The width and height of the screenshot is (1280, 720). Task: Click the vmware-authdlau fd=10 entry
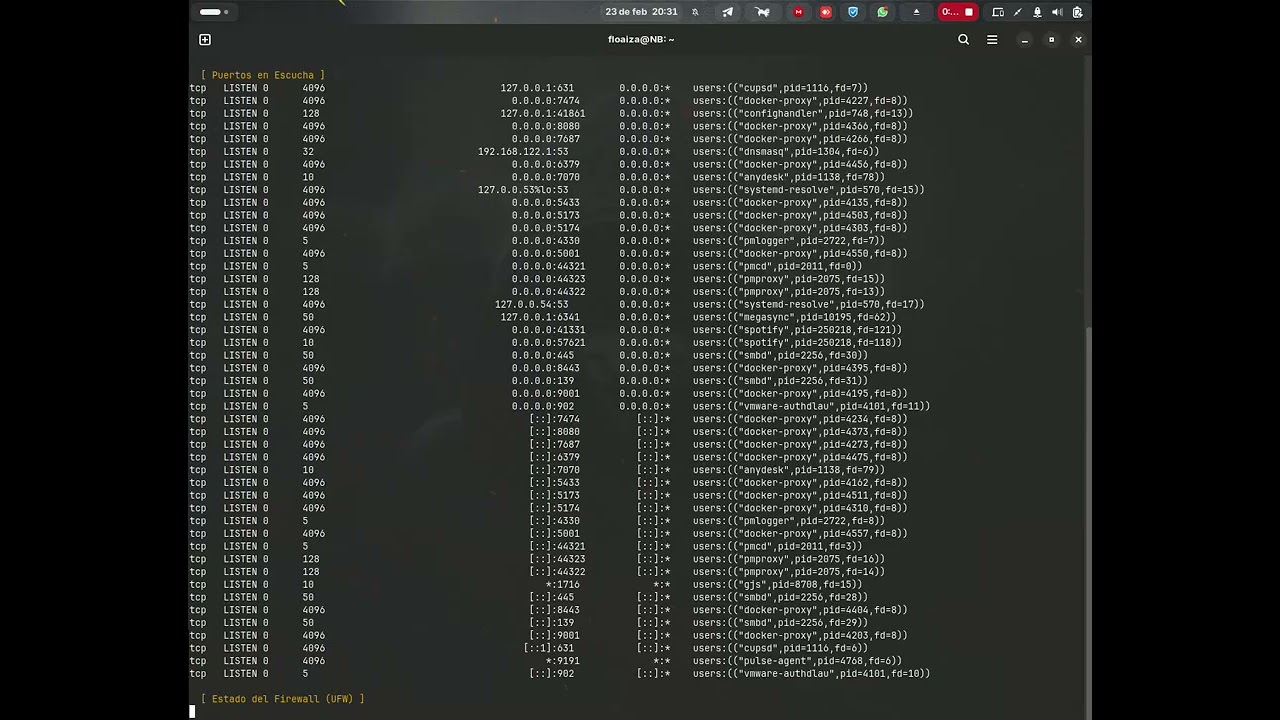[812, 674]
